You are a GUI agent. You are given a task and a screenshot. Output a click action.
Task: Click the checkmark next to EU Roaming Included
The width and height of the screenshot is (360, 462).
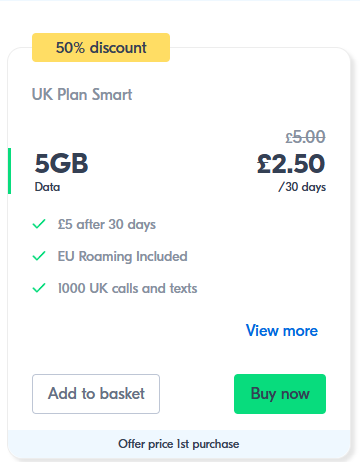tap(39, 256)
